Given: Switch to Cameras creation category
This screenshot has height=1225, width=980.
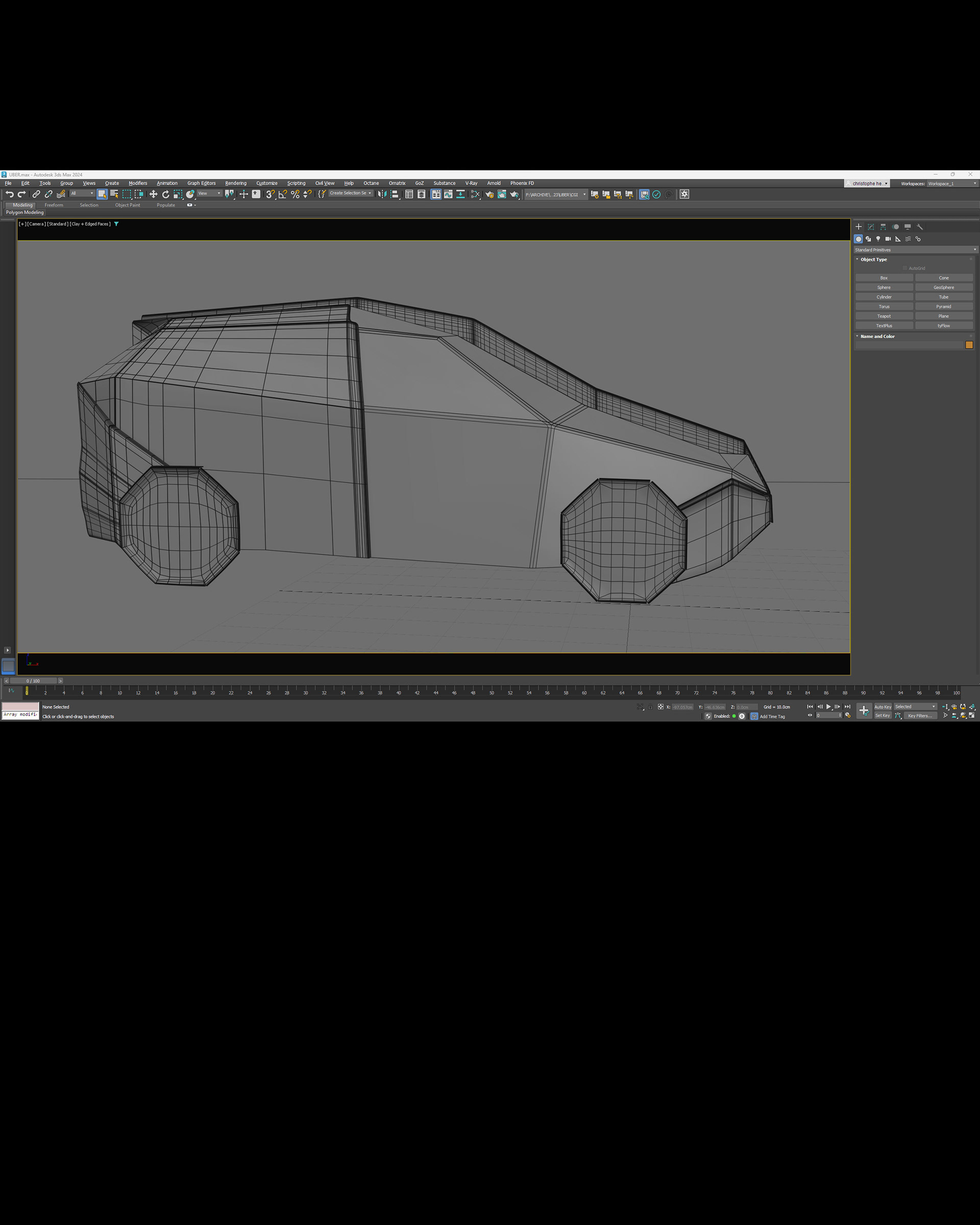Looking at the screenshot, I should coord(888,239).
